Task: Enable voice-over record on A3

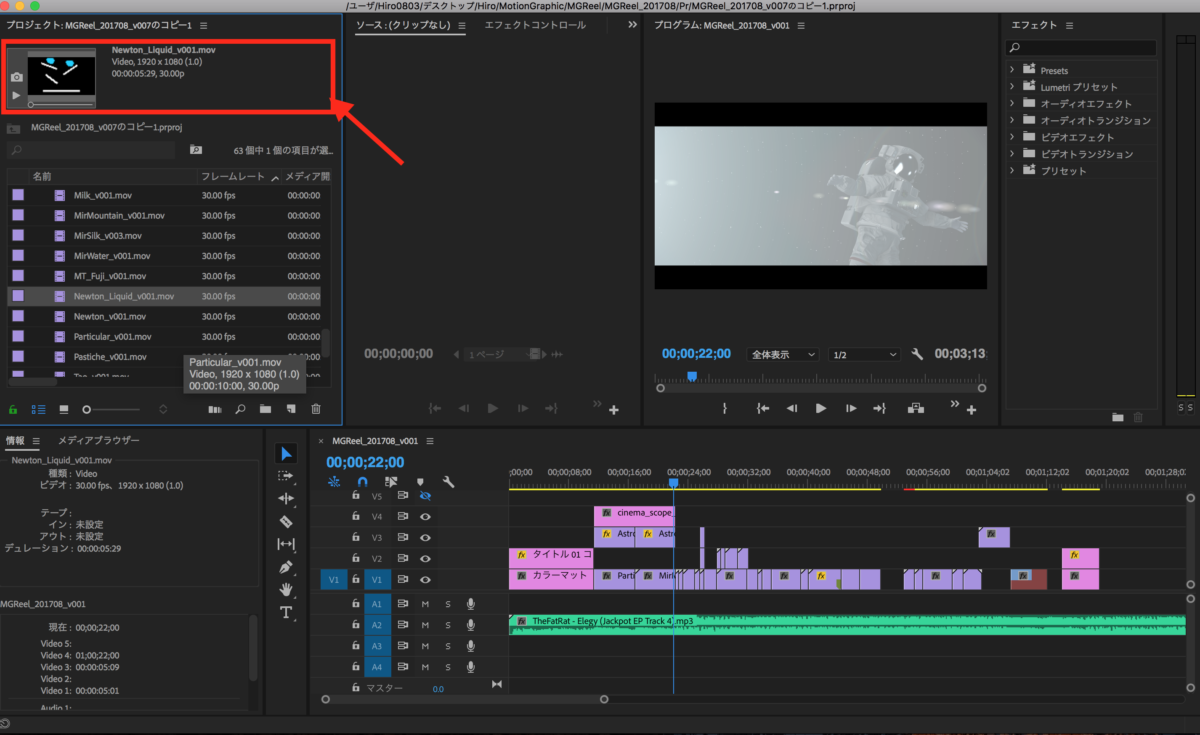Action: (470, 646)
